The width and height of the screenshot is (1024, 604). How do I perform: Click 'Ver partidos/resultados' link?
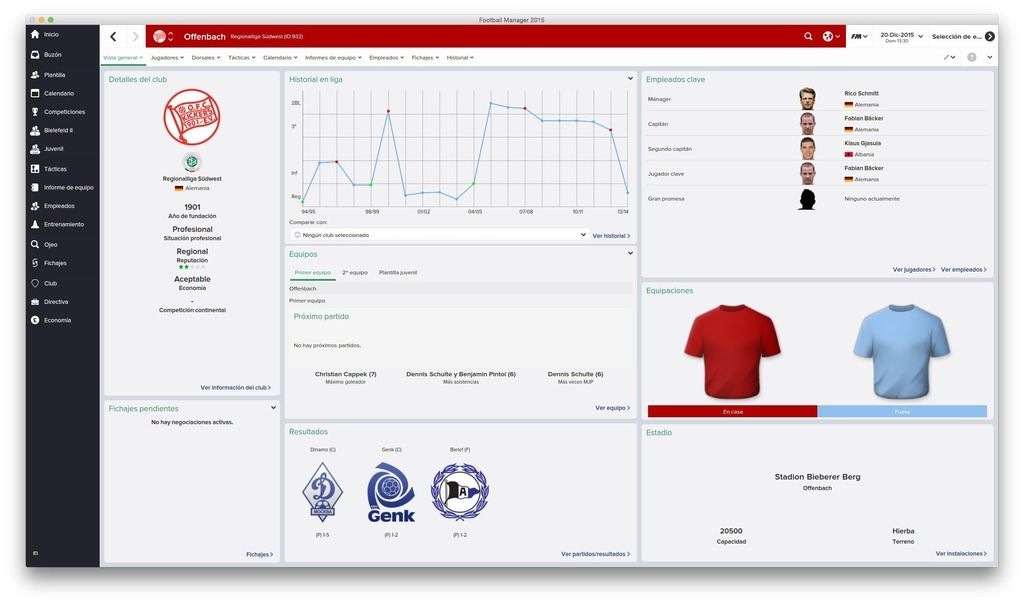pyautogui.click(x=596, y=554)
